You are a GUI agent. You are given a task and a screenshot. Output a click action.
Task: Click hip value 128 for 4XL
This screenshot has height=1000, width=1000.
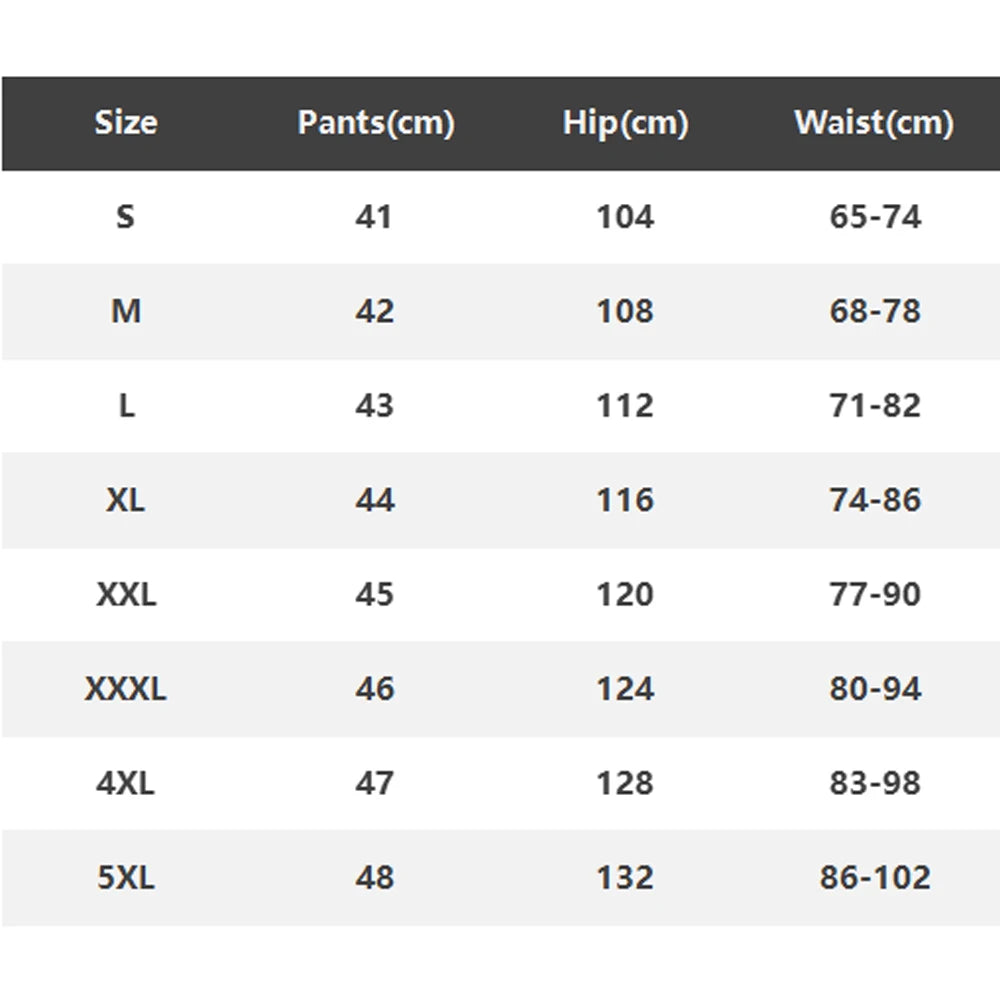click(x=625, y=783)
